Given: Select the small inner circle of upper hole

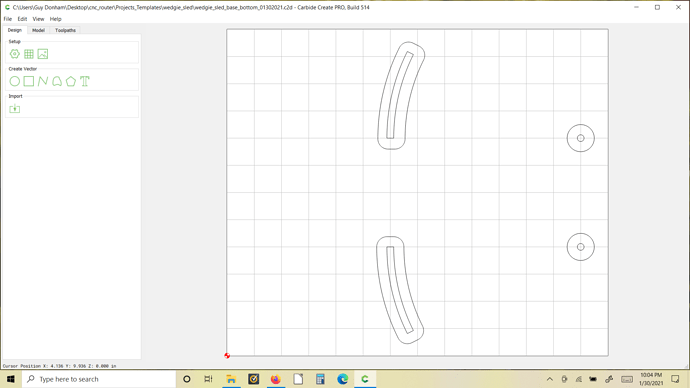Looking at the screenshot, I should tap(581, 138).
